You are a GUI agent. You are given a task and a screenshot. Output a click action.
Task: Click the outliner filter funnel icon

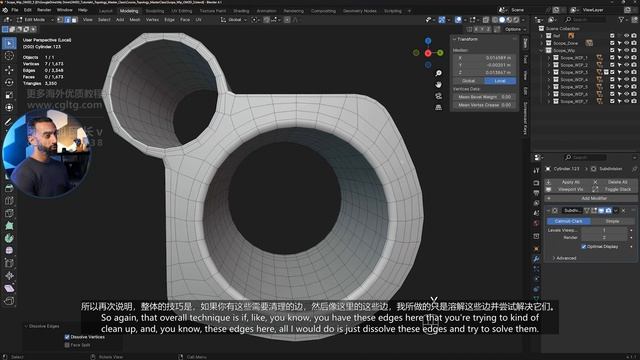[621, 20]
